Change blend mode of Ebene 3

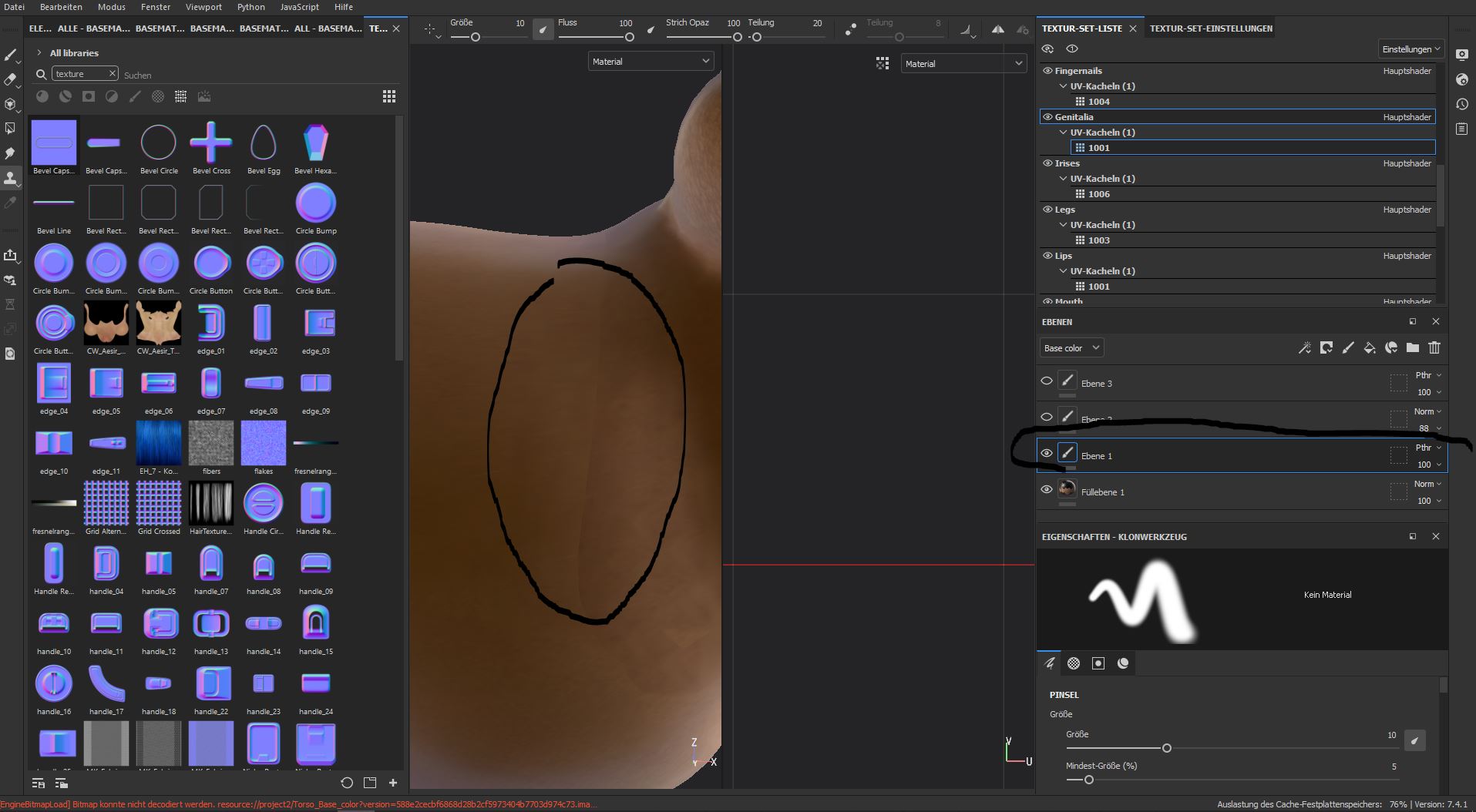point(1428,376)
